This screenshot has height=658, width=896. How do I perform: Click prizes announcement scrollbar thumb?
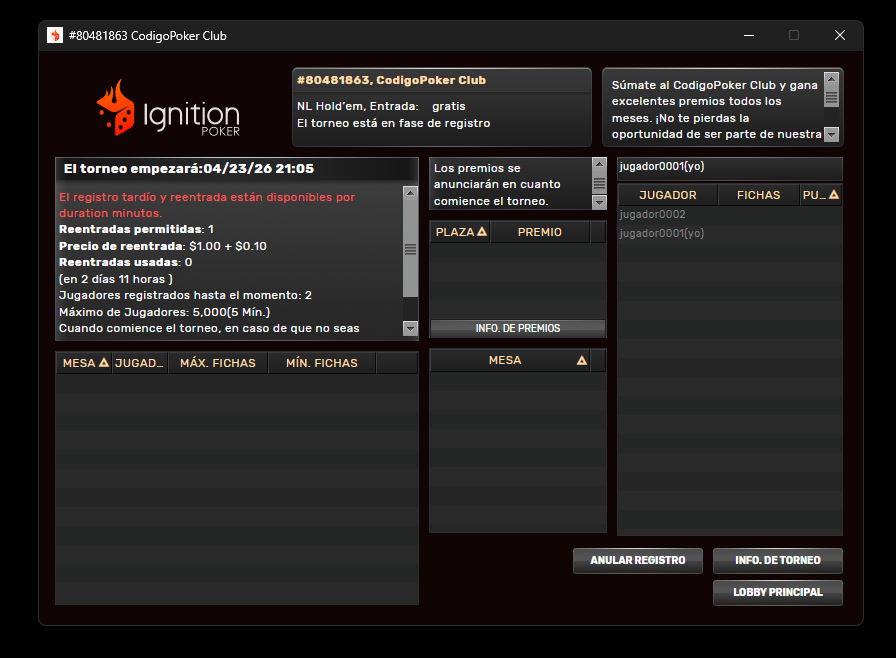(x=599, y=183)
